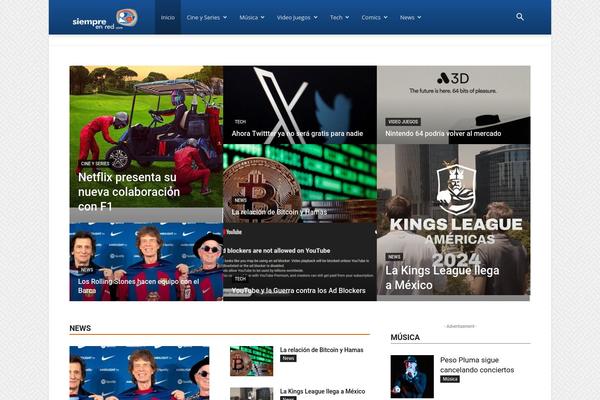Open the Twitter no será gratis headline
The image size is (600, 400).
coord(297,134)
